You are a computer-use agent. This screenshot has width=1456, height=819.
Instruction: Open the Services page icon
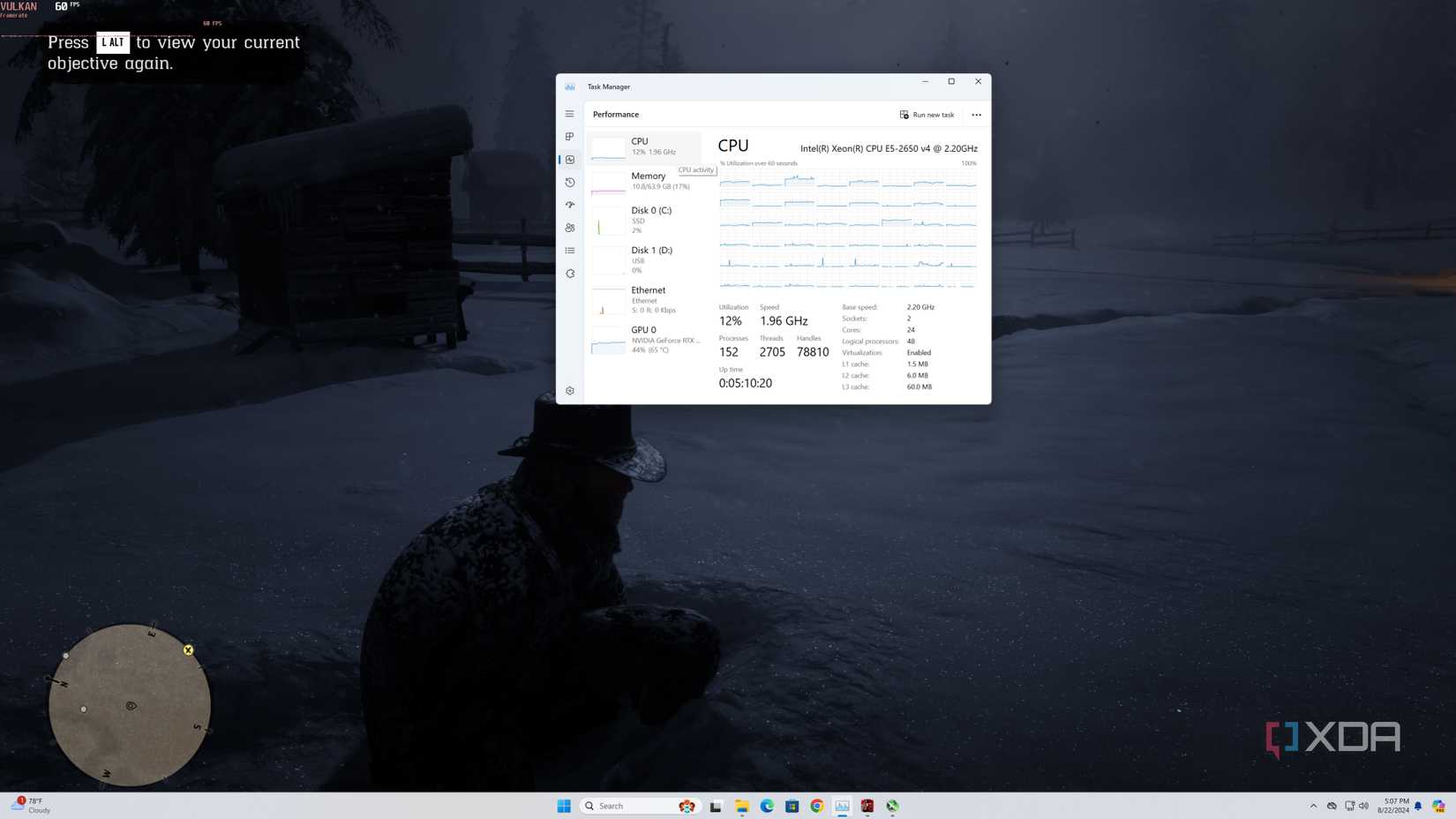(x=569, y=274)
